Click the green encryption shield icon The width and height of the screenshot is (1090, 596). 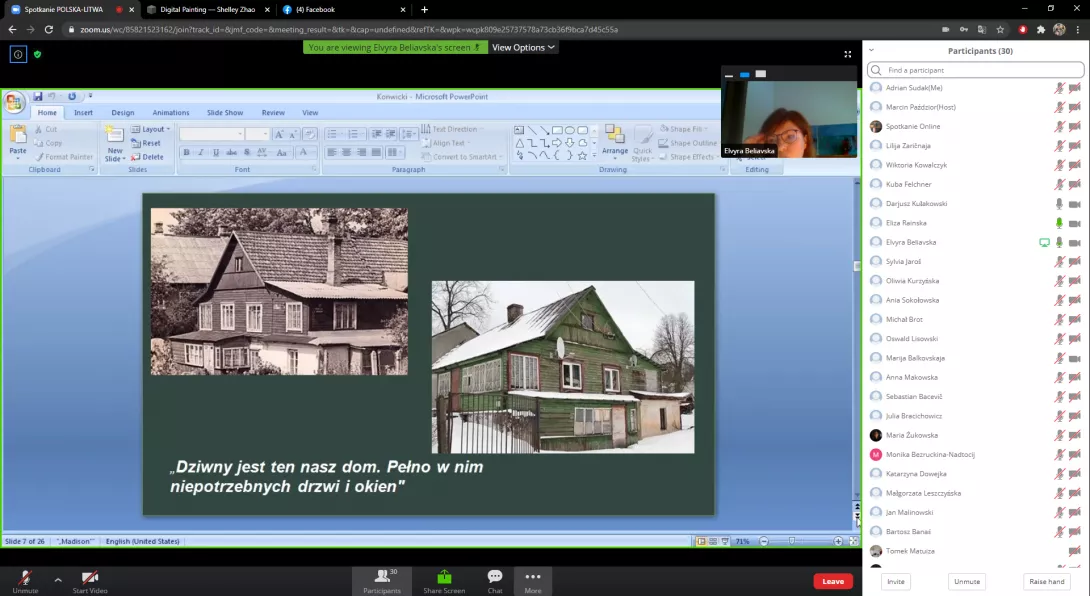(x=38, y=54)
